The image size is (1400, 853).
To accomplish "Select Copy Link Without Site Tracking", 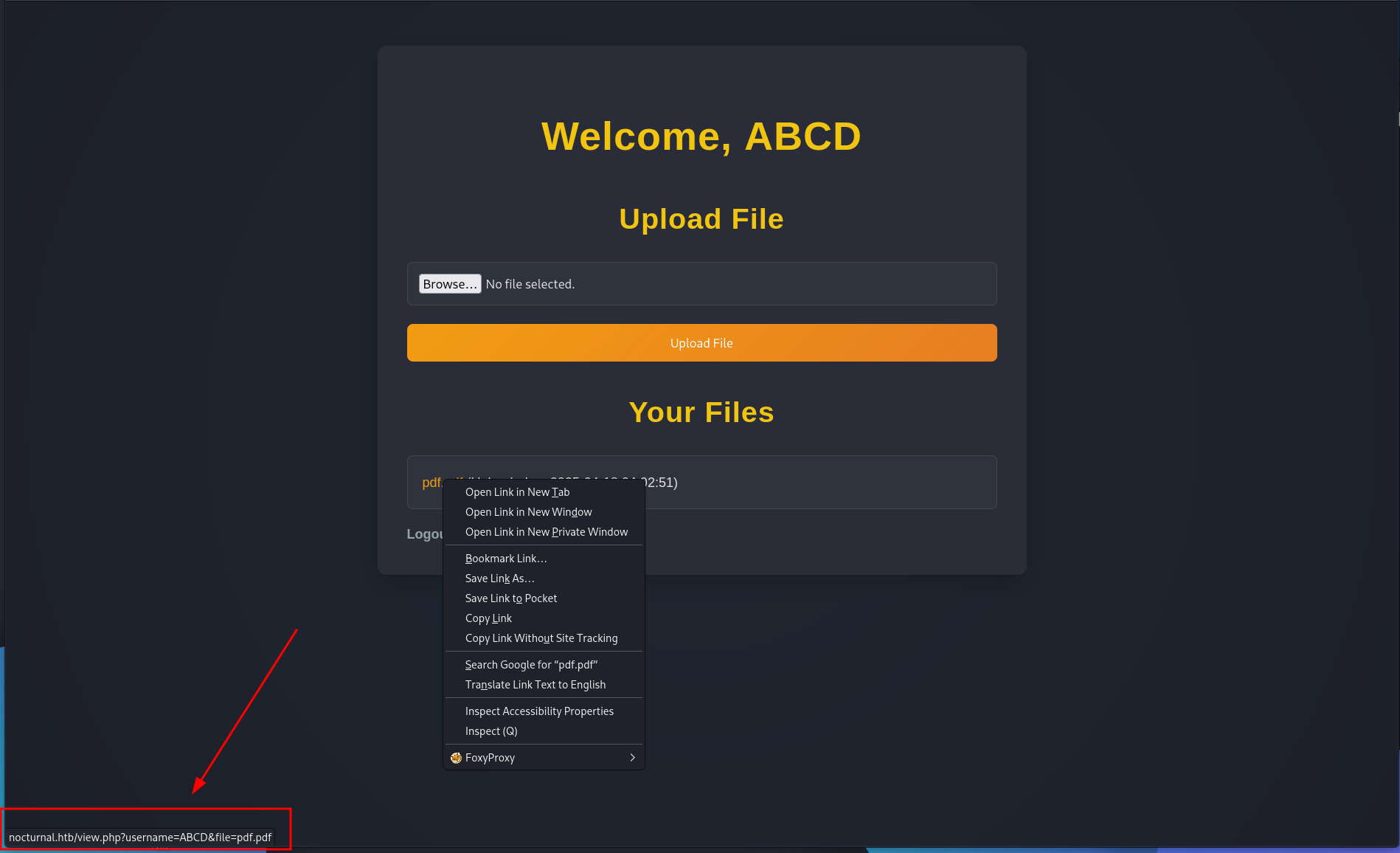I will [541, 638].
